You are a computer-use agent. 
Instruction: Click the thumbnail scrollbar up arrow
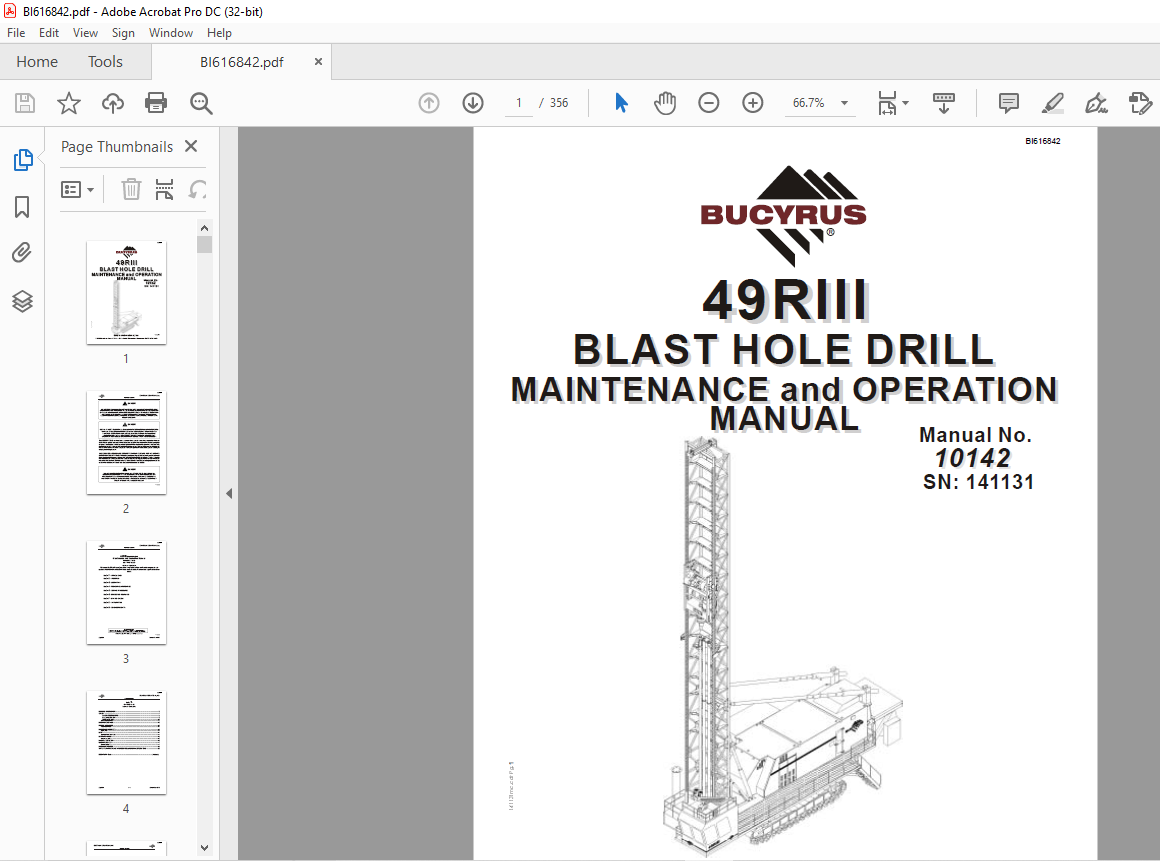[205, 228]
